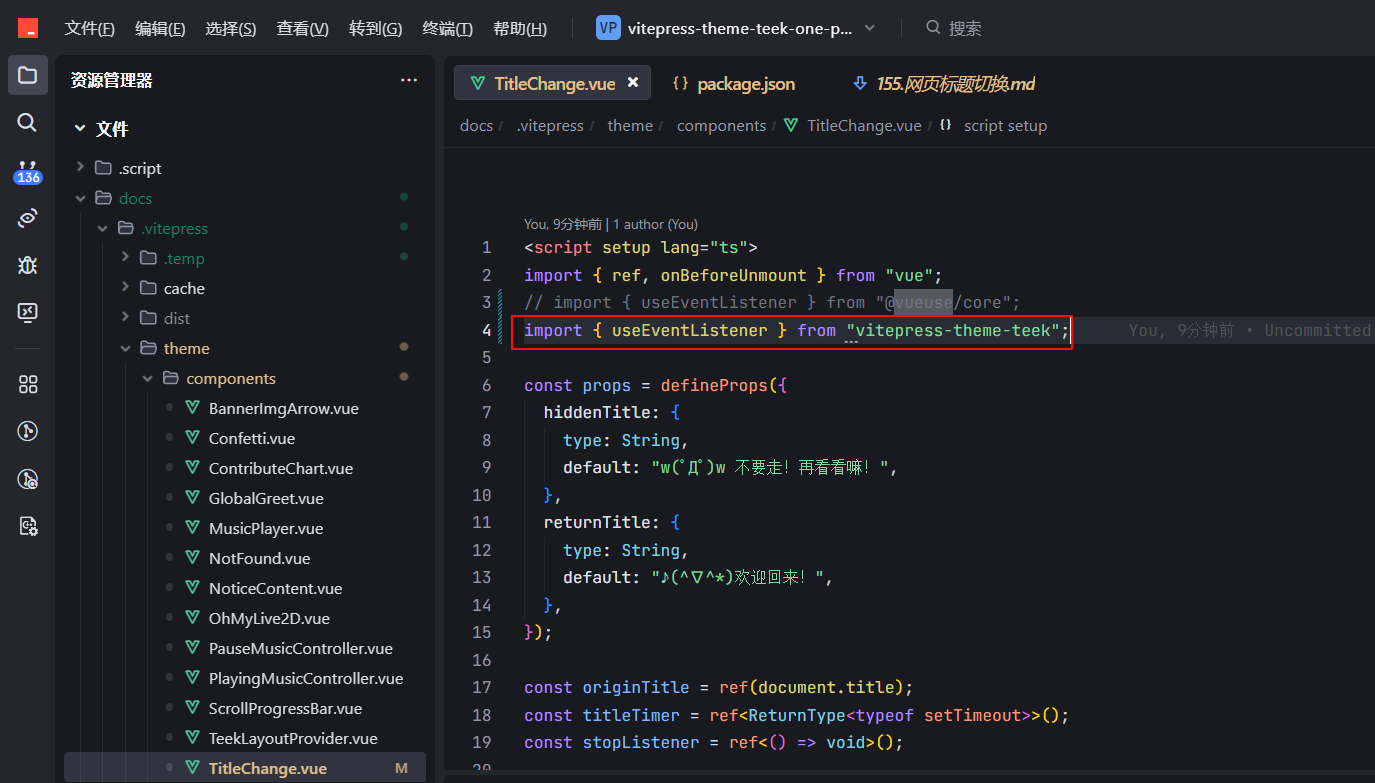Click the eye-orbit icon in activity bar

pyautogui.click(x=28, y=218)
